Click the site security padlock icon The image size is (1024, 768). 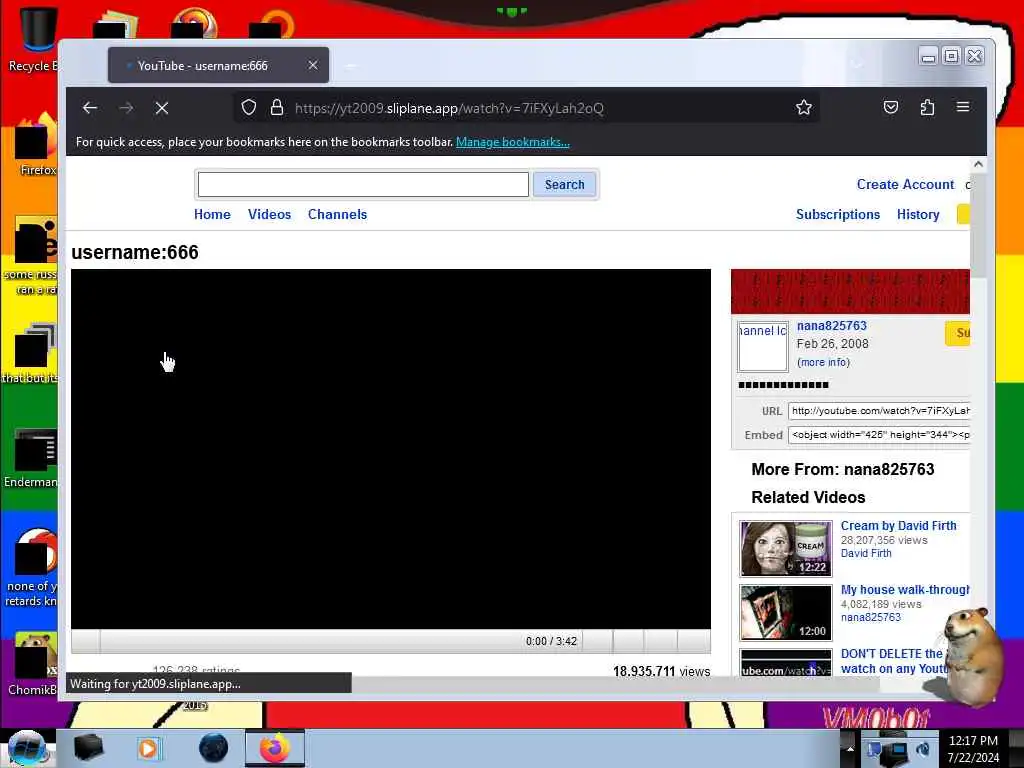pyautogui.click(x=277, y=108)
